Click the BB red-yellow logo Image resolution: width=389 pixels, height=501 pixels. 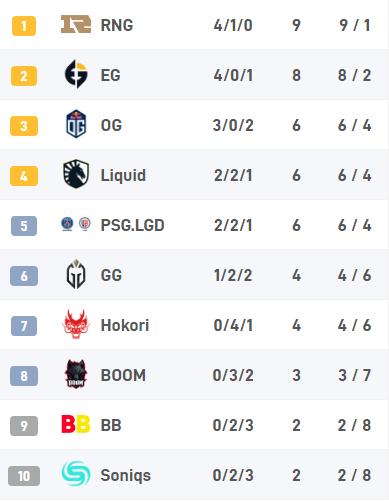pyautogui.click(x=76, y=424)
